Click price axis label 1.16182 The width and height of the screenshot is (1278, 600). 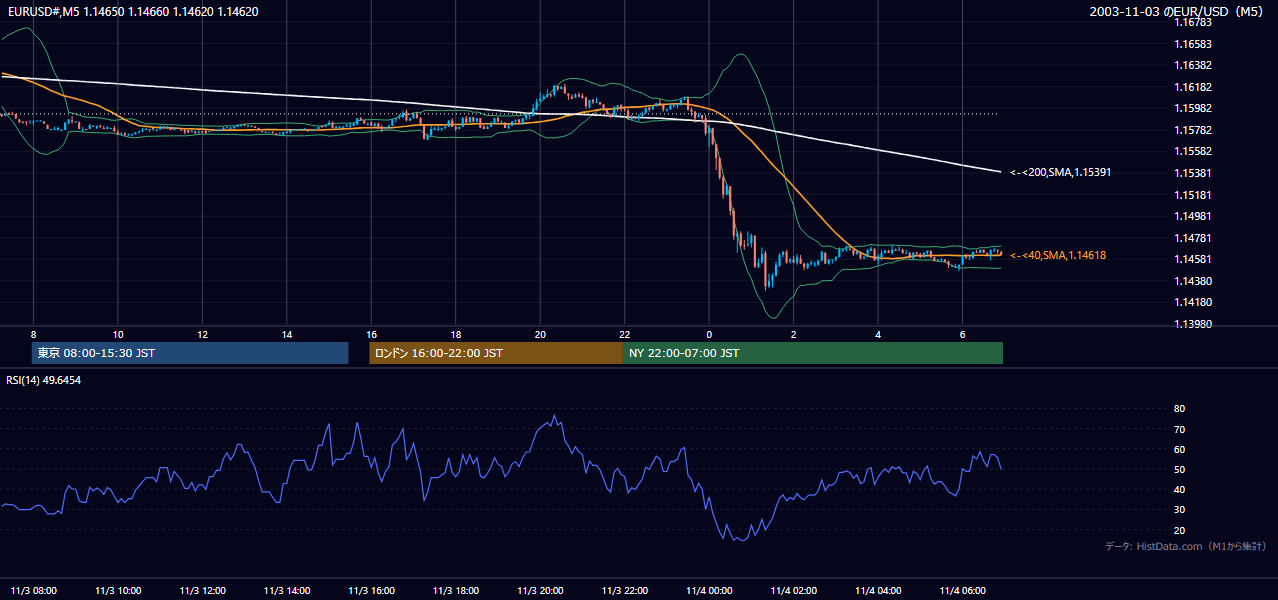point(1193,87)
